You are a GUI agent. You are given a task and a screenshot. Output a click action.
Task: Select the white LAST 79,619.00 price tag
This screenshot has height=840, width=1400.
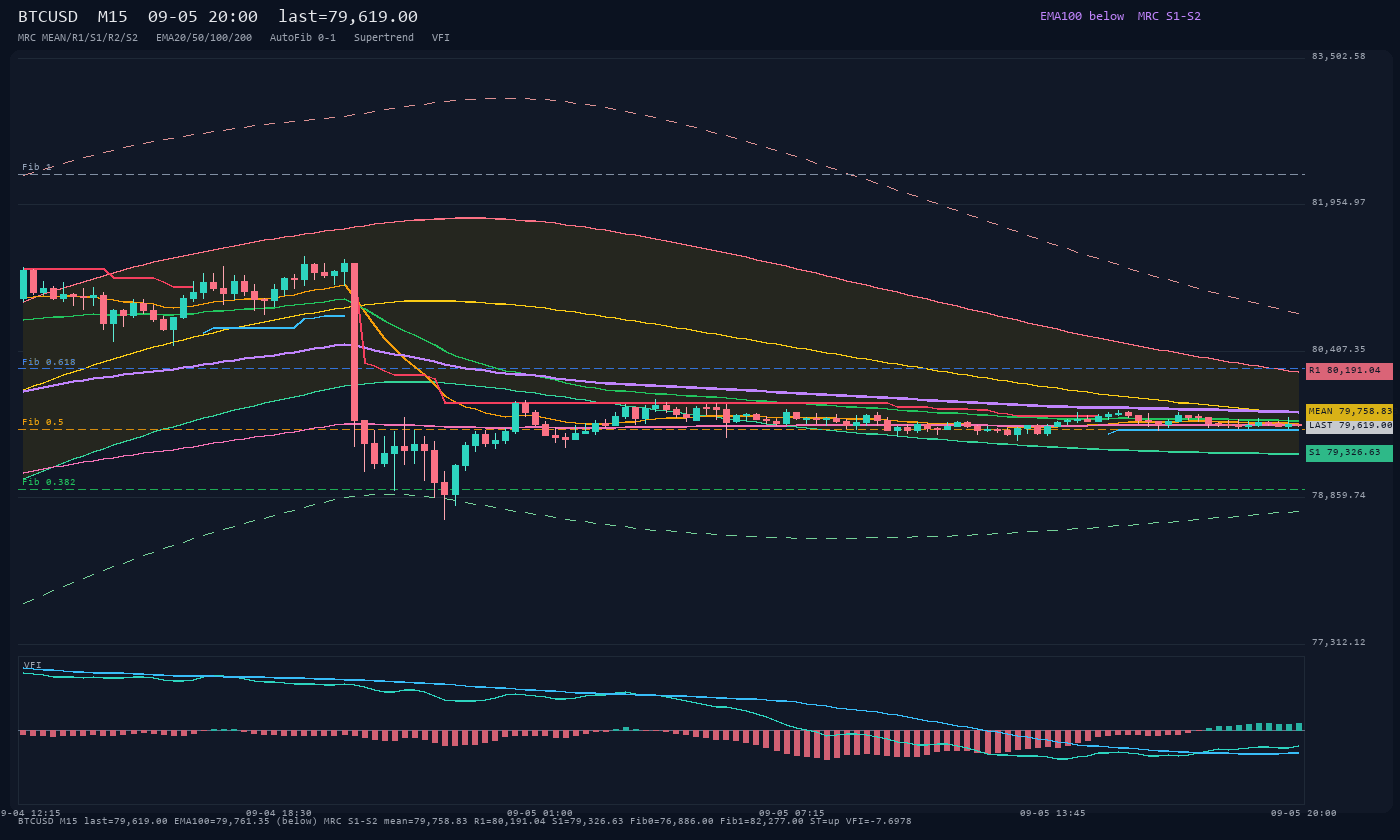1349,425
